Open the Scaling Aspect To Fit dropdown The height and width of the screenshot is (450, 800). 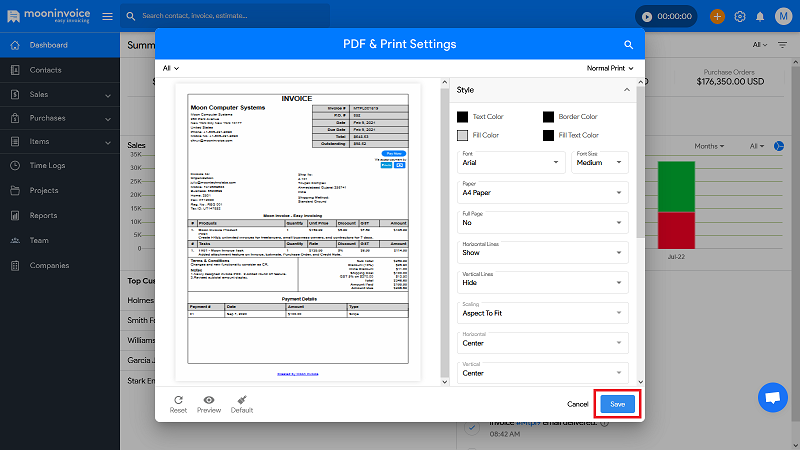[x=542, y=313]
